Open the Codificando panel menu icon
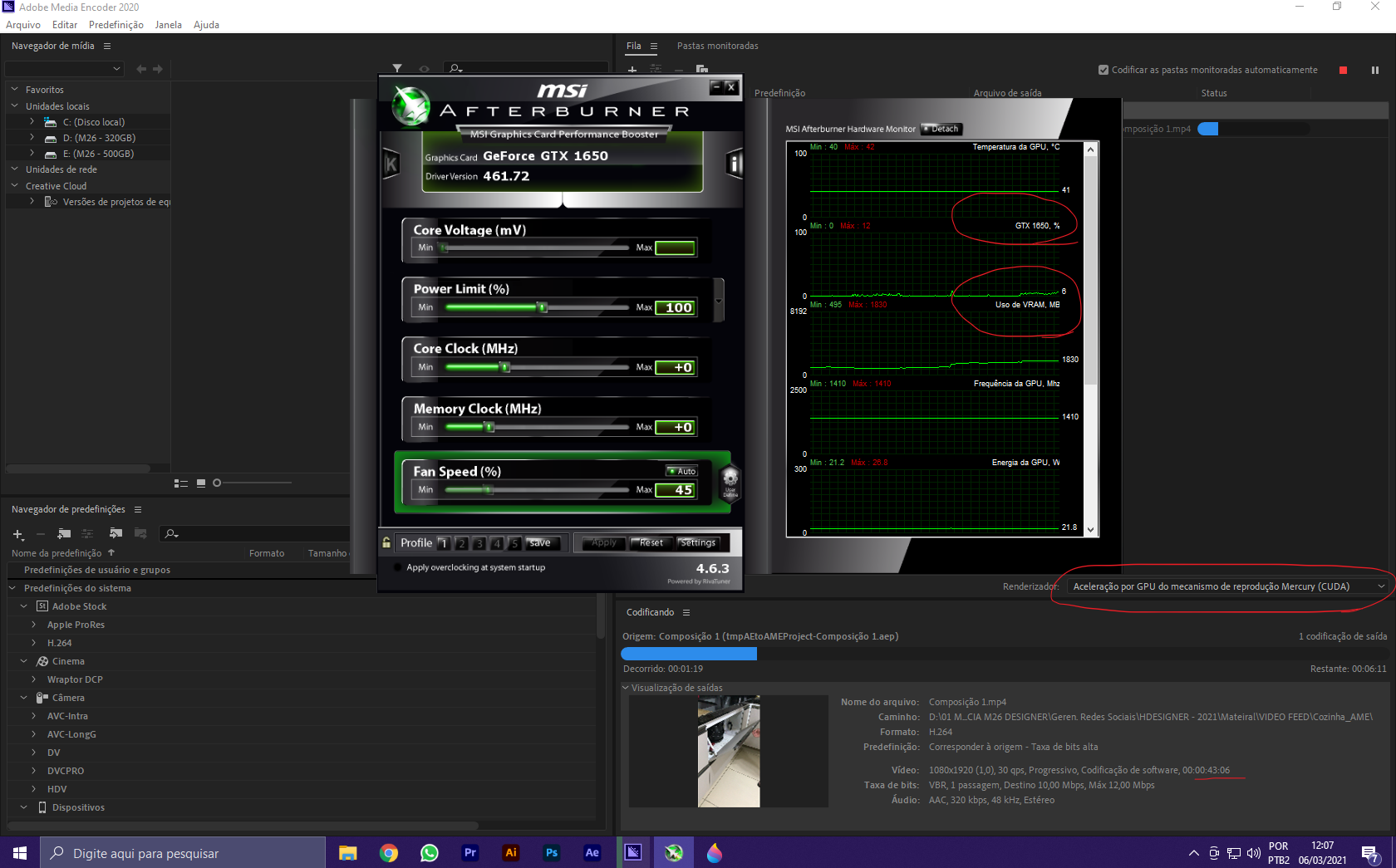The height and width of the screenshot is (868, 1396). pyautogui.click(x=686, y=612)
